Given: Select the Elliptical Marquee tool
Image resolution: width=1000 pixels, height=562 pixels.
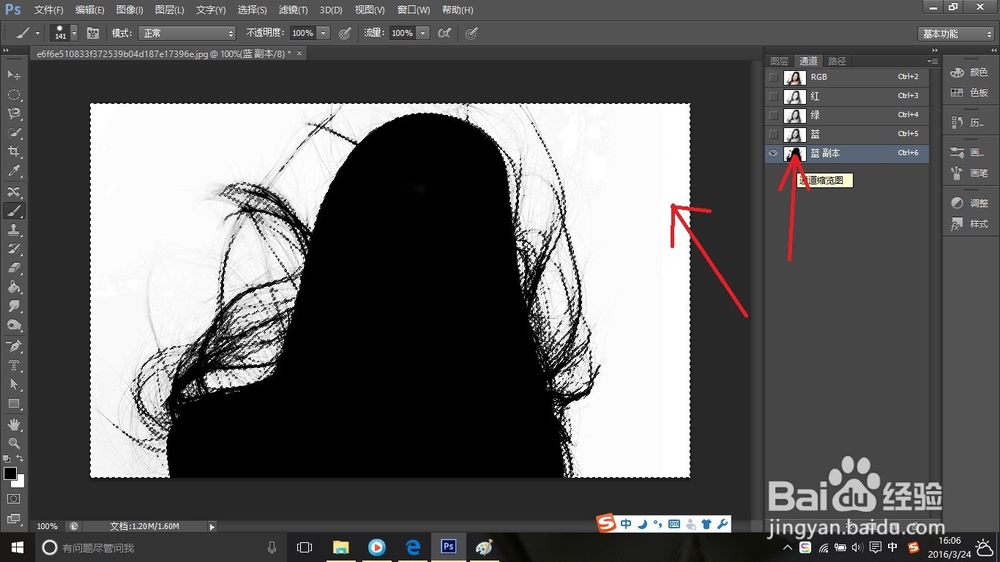Looking at the screenshot, I should click(13, 94).
